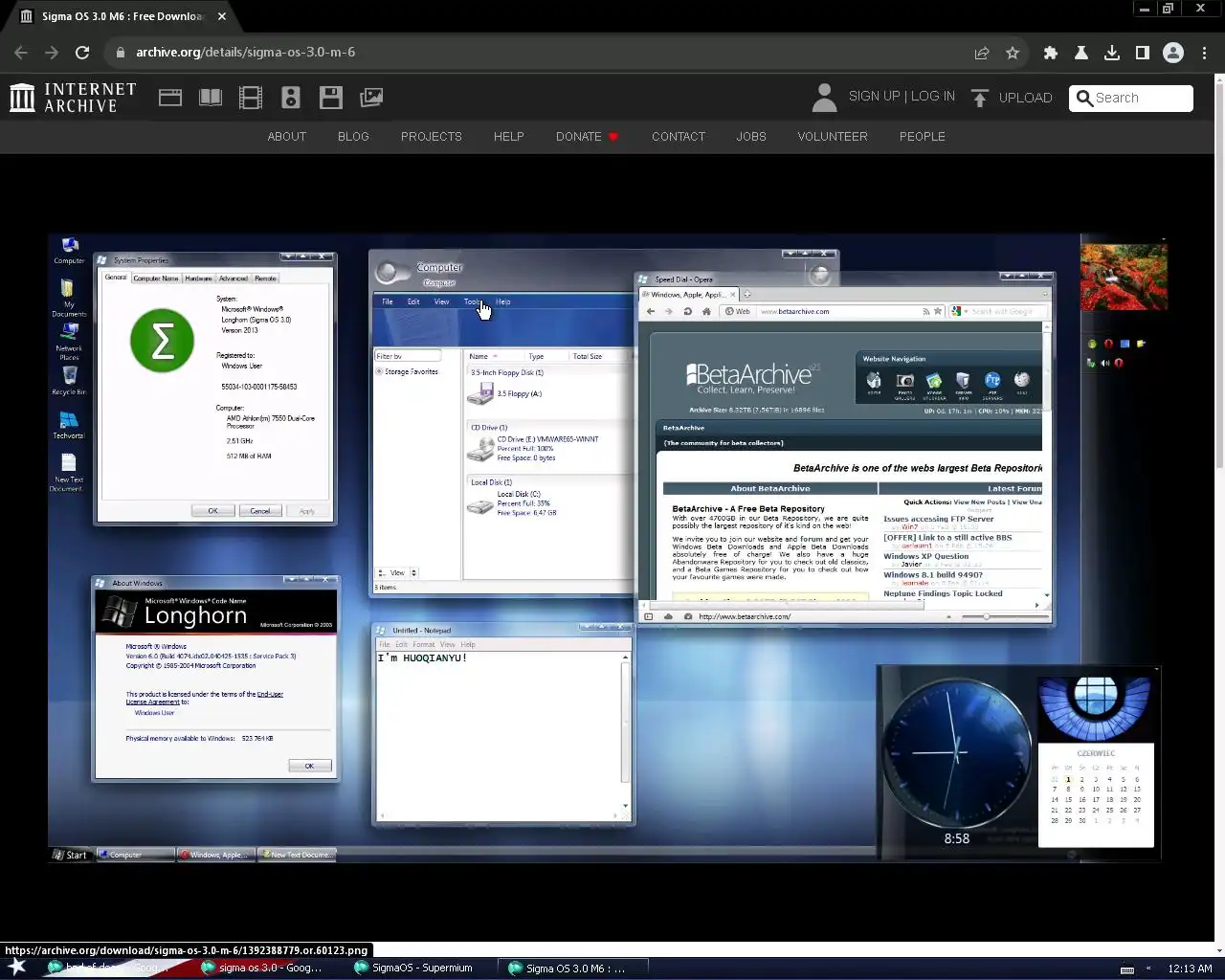Open the Images icon

tap(371, 98)
